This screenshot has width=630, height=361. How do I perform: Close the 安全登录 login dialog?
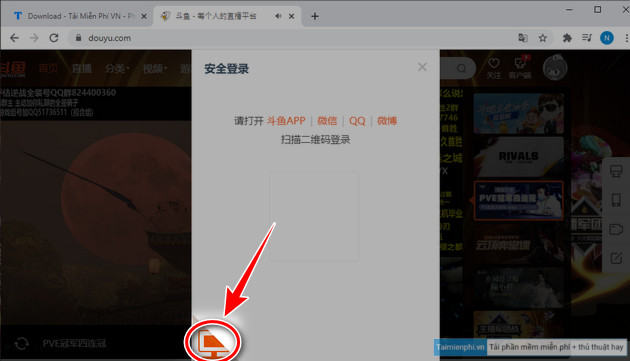(422, 67)
